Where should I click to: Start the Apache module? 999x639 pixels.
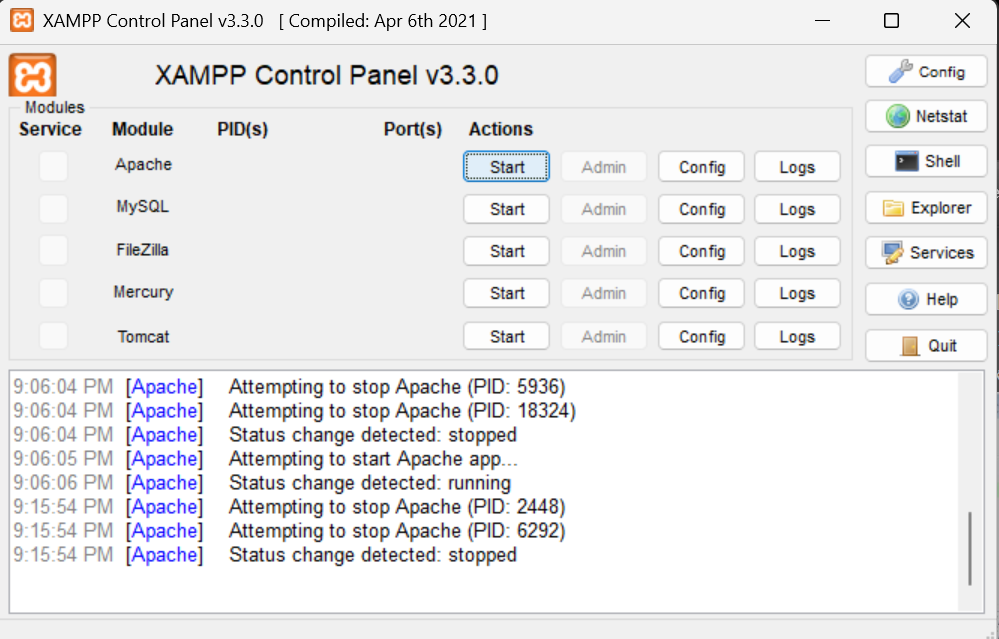(x=507, y=167)
